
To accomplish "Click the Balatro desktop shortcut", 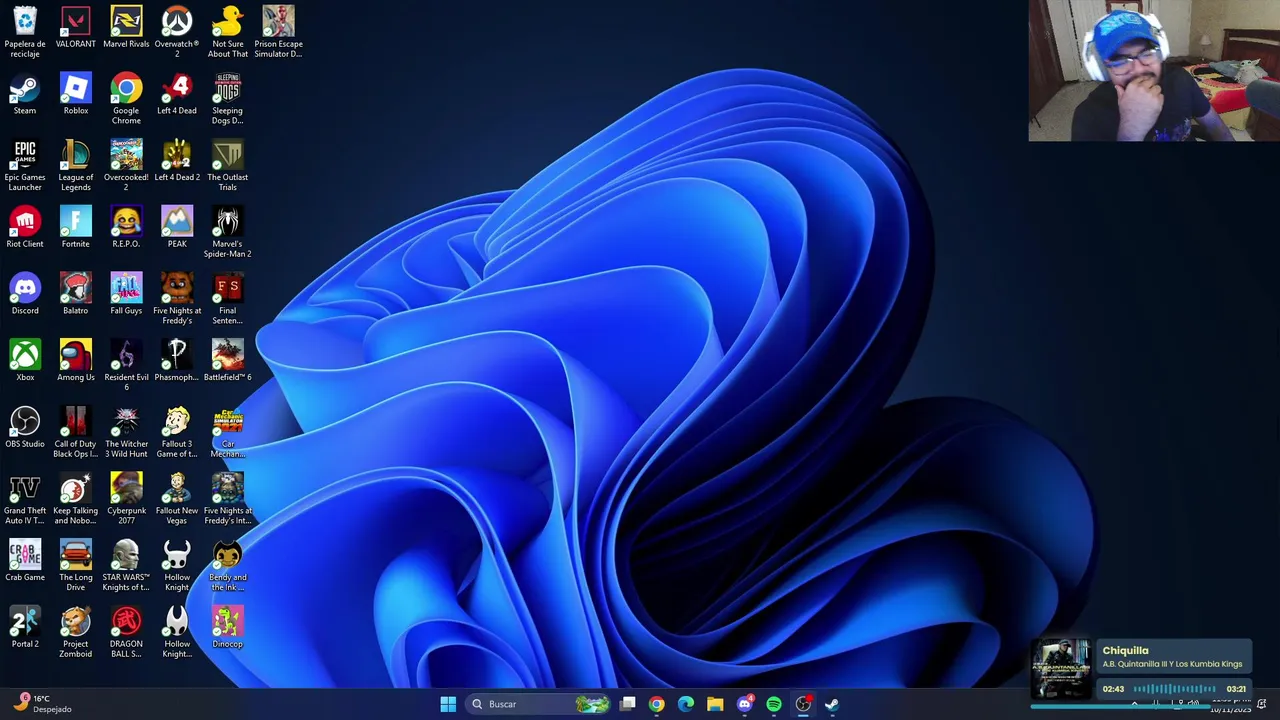I will (x=76, y=294).
